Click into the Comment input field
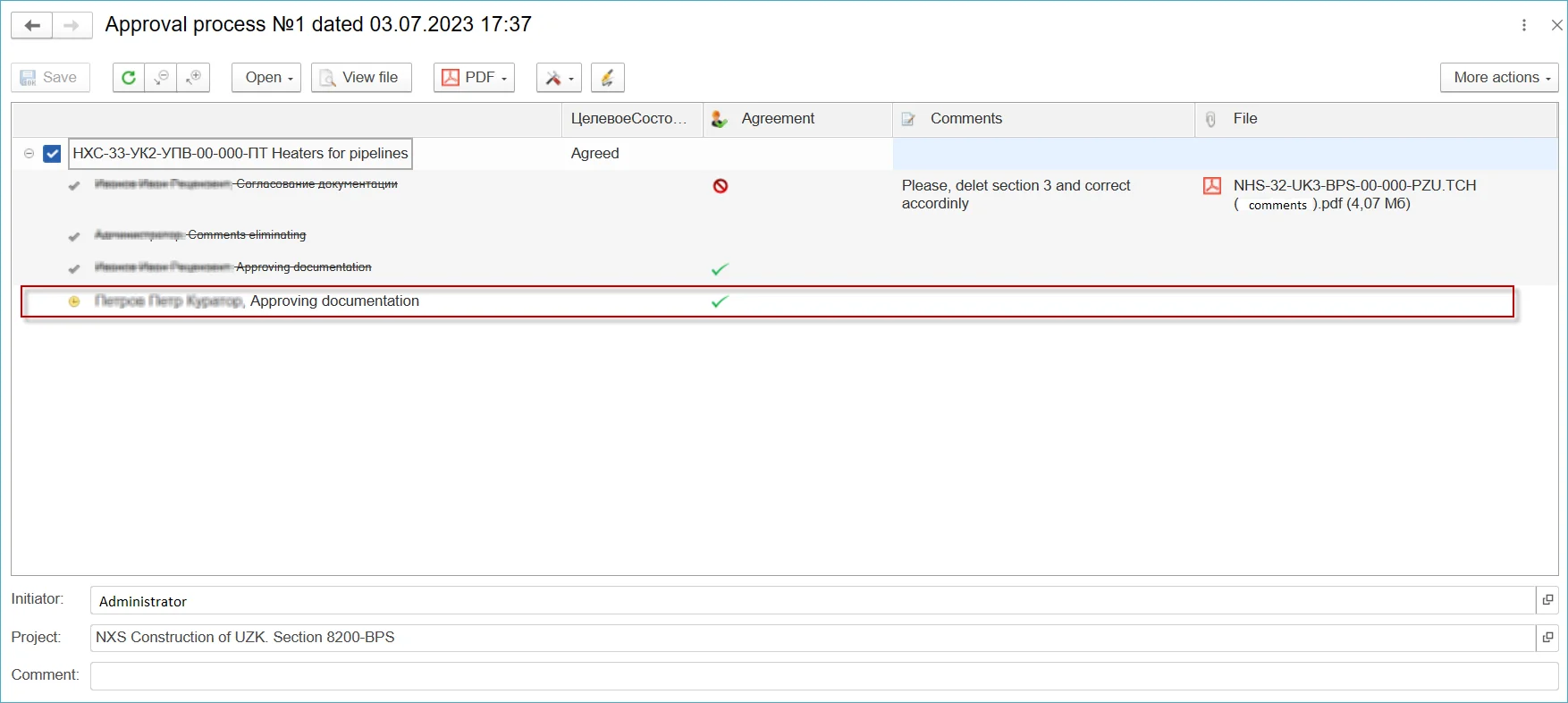Image resolution: width=1568 pixels, height=703 pixels. [x=822, y=676]
